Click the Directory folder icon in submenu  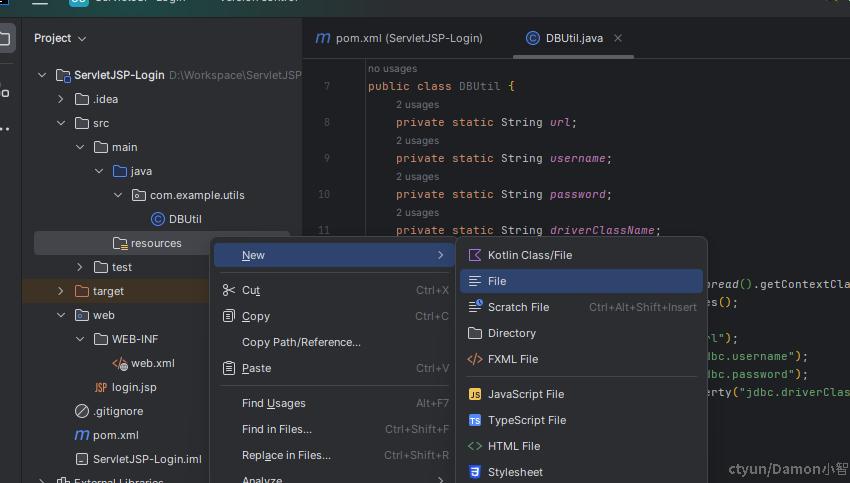[475, 333]
